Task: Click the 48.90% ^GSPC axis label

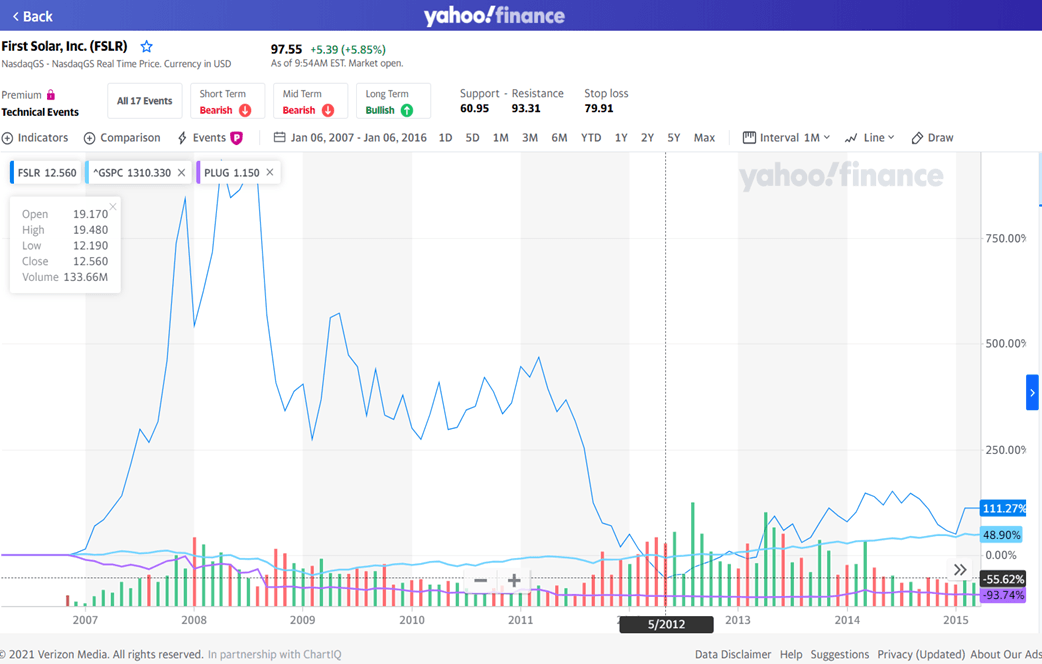Action: coord(1001,535)
